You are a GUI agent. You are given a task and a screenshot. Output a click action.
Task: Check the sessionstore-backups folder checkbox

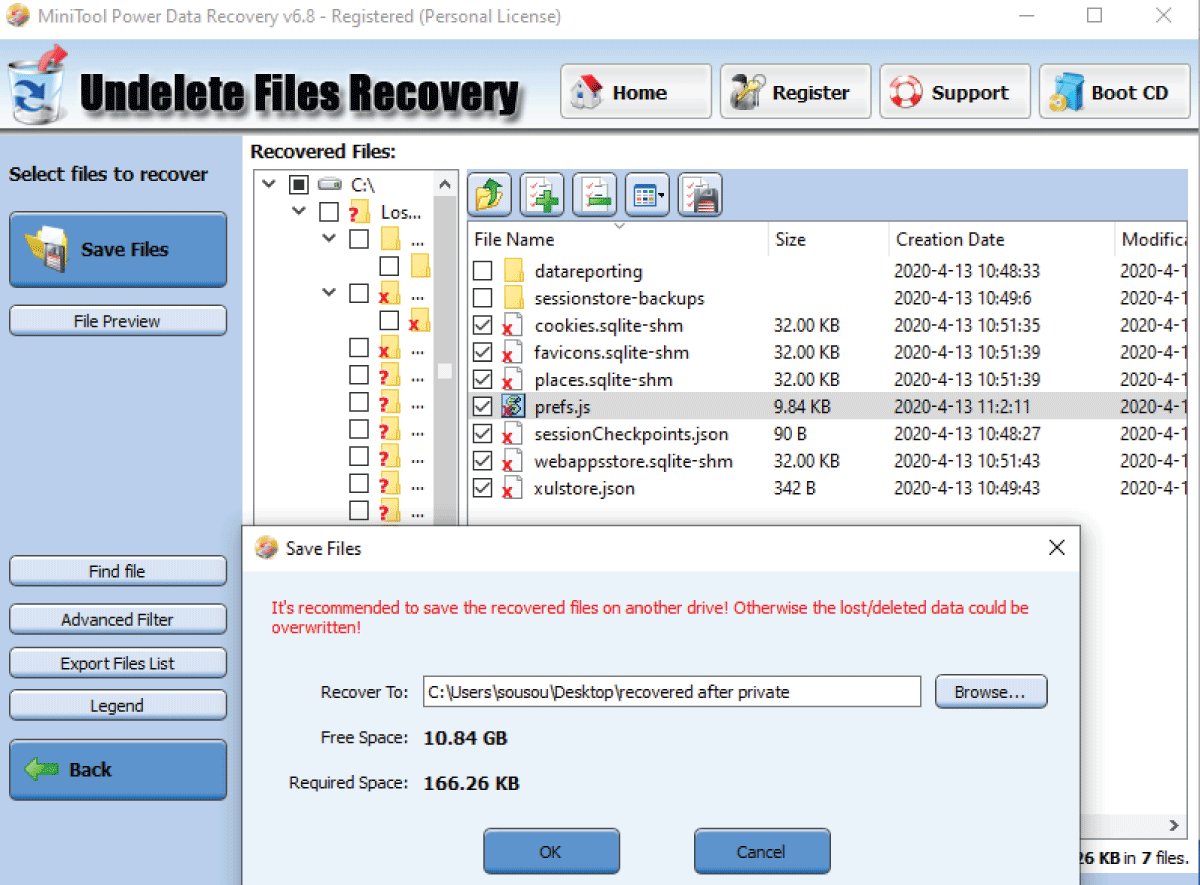(483, 298)
